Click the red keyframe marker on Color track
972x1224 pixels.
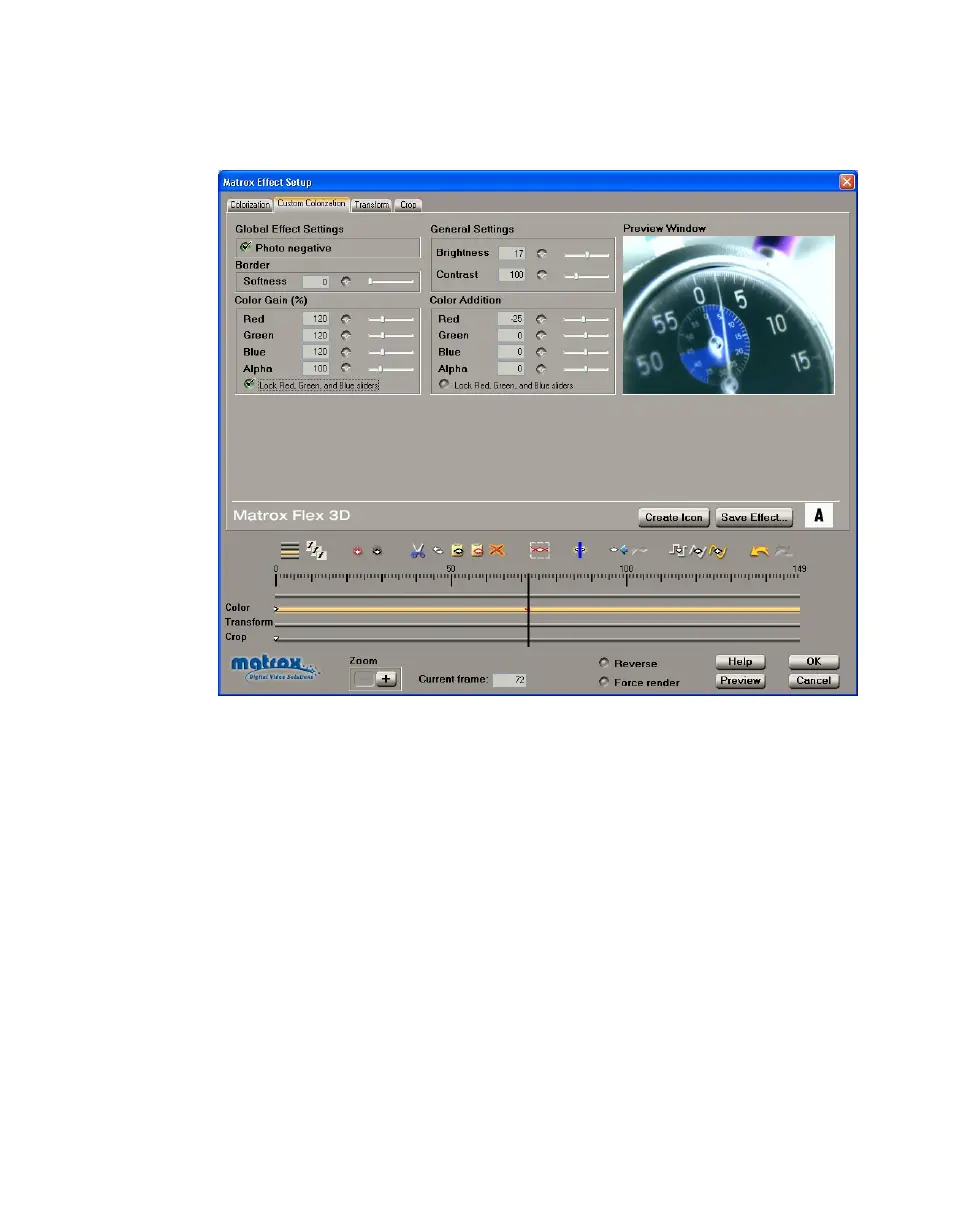point(527,609)
